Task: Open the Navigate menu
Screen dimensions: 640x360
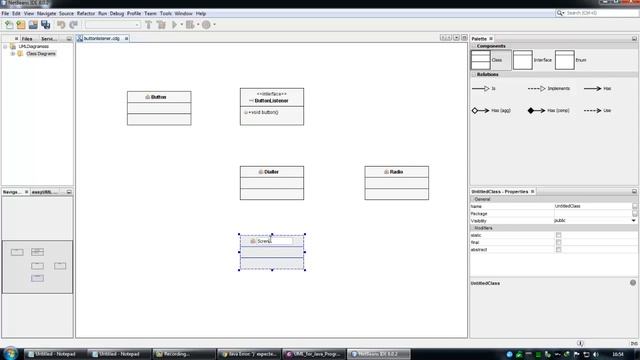Action: pyautogui.click(x=47, y=13)
